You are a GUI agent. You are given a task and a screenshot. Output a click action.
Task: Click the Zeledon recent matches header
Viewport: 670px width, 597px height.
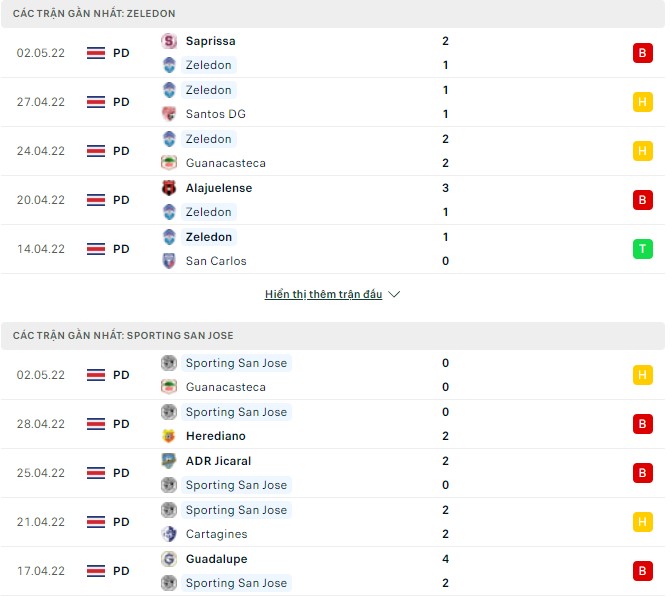point(95,13)
